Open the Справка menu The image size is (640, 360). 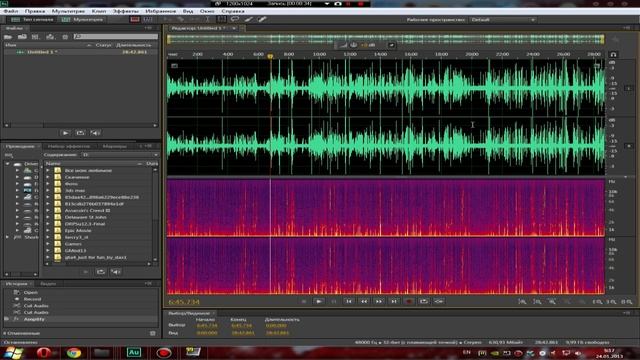(233, 11)
